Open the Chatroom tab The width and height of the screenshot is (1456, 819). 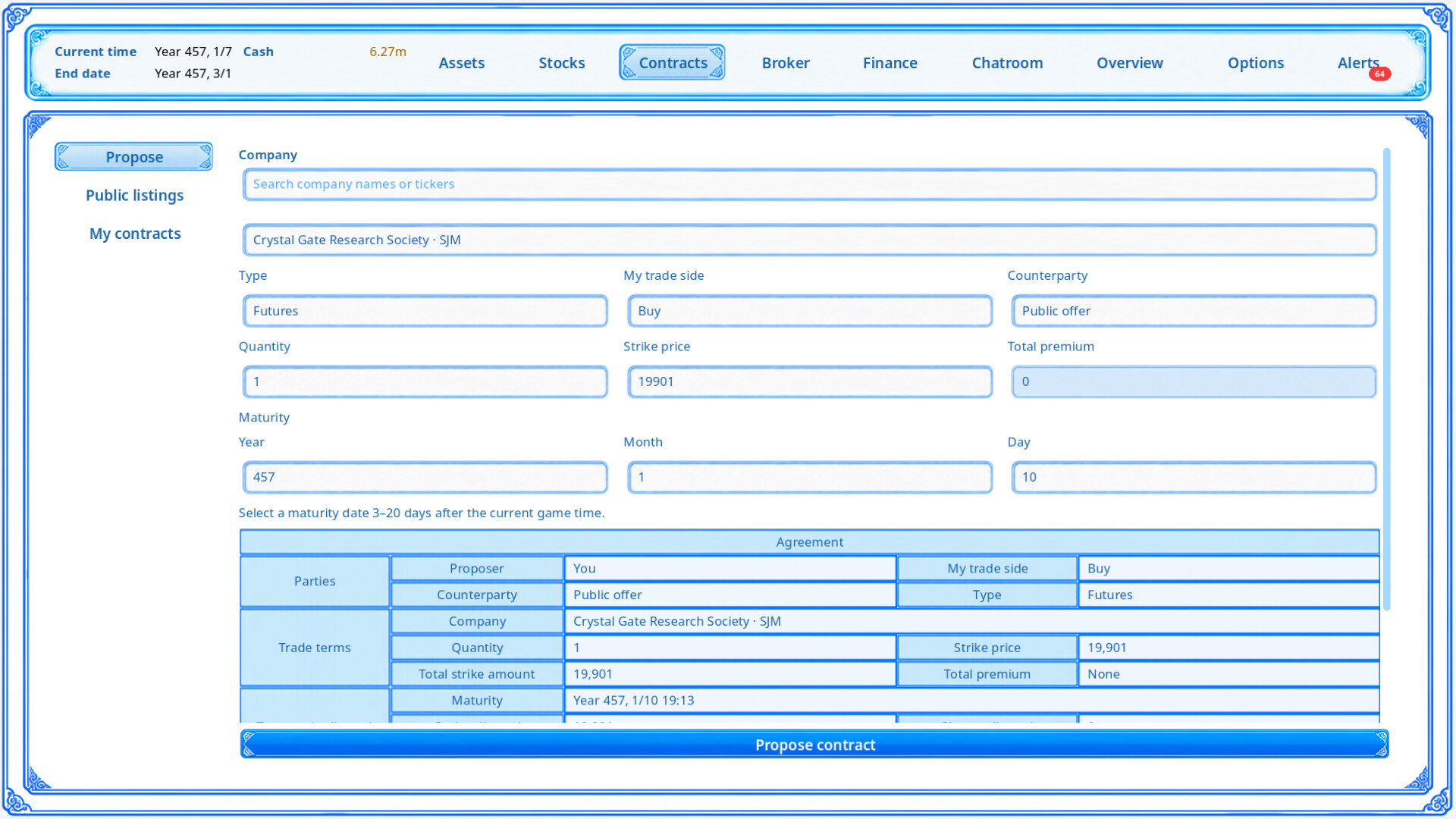(x=1007, y=63)
